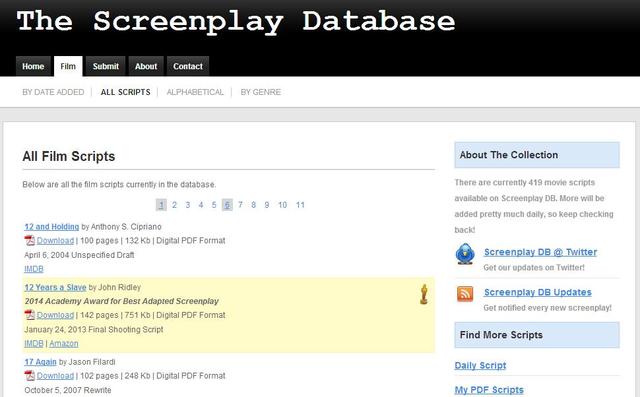Click 'January 24, 2013 Final Shooting Script' text
This screenshot has width=640, height=397.
click(x=94, y=329)
